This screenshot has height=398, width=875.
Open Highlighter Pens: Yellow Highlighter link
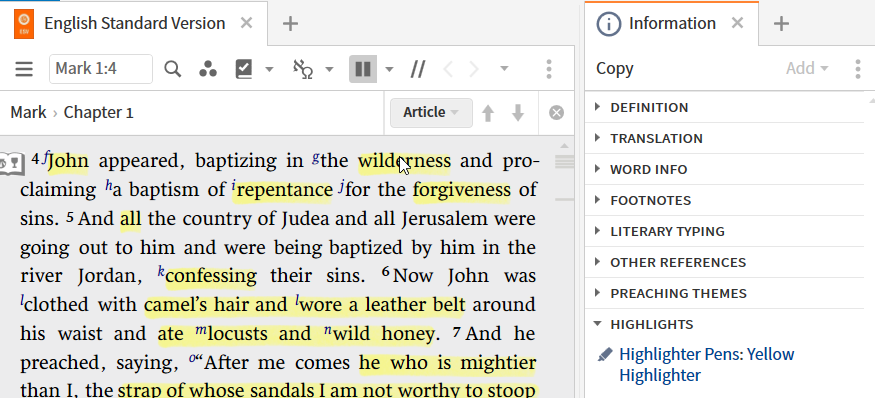click(706, 365)
